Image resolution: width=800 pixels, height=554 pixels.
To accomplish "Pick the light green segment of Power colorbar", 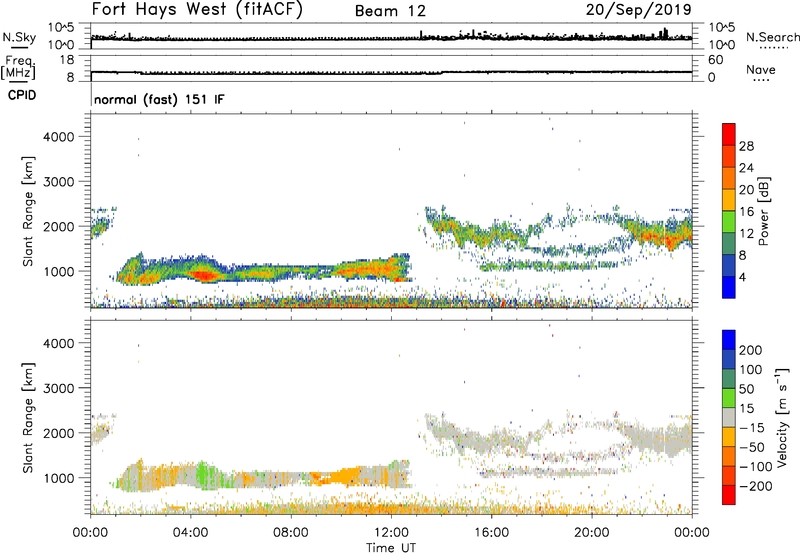I will click(729, 222).
